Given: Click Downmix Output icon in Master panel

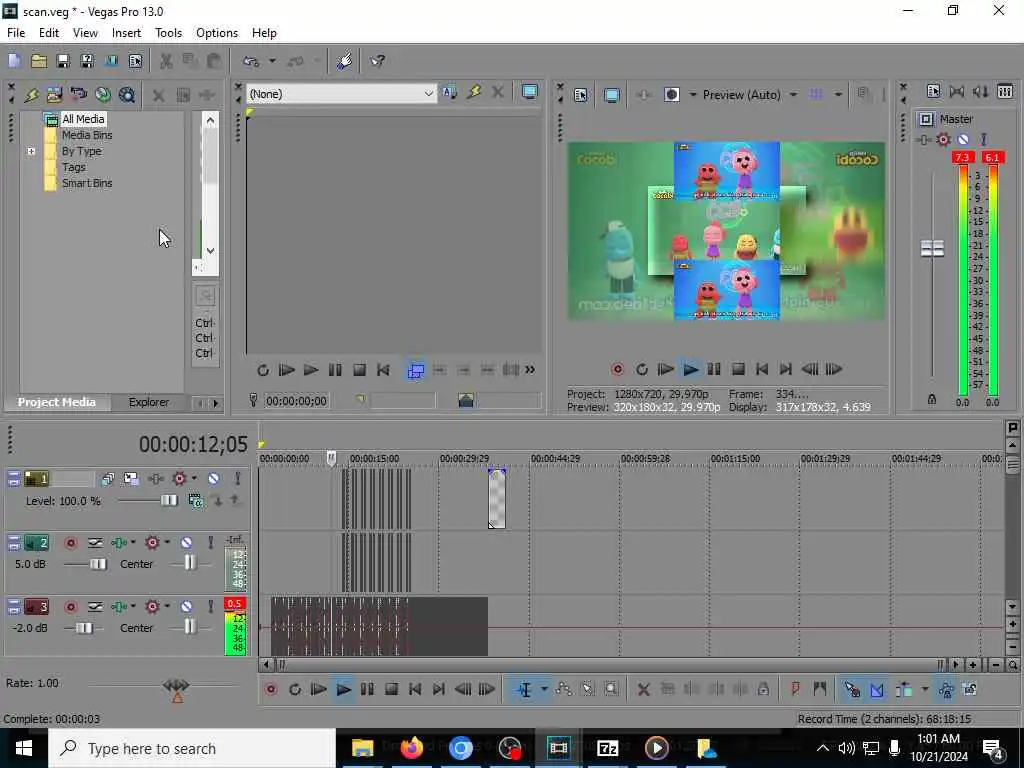Looking at the screenshot, I should [957, 91].
